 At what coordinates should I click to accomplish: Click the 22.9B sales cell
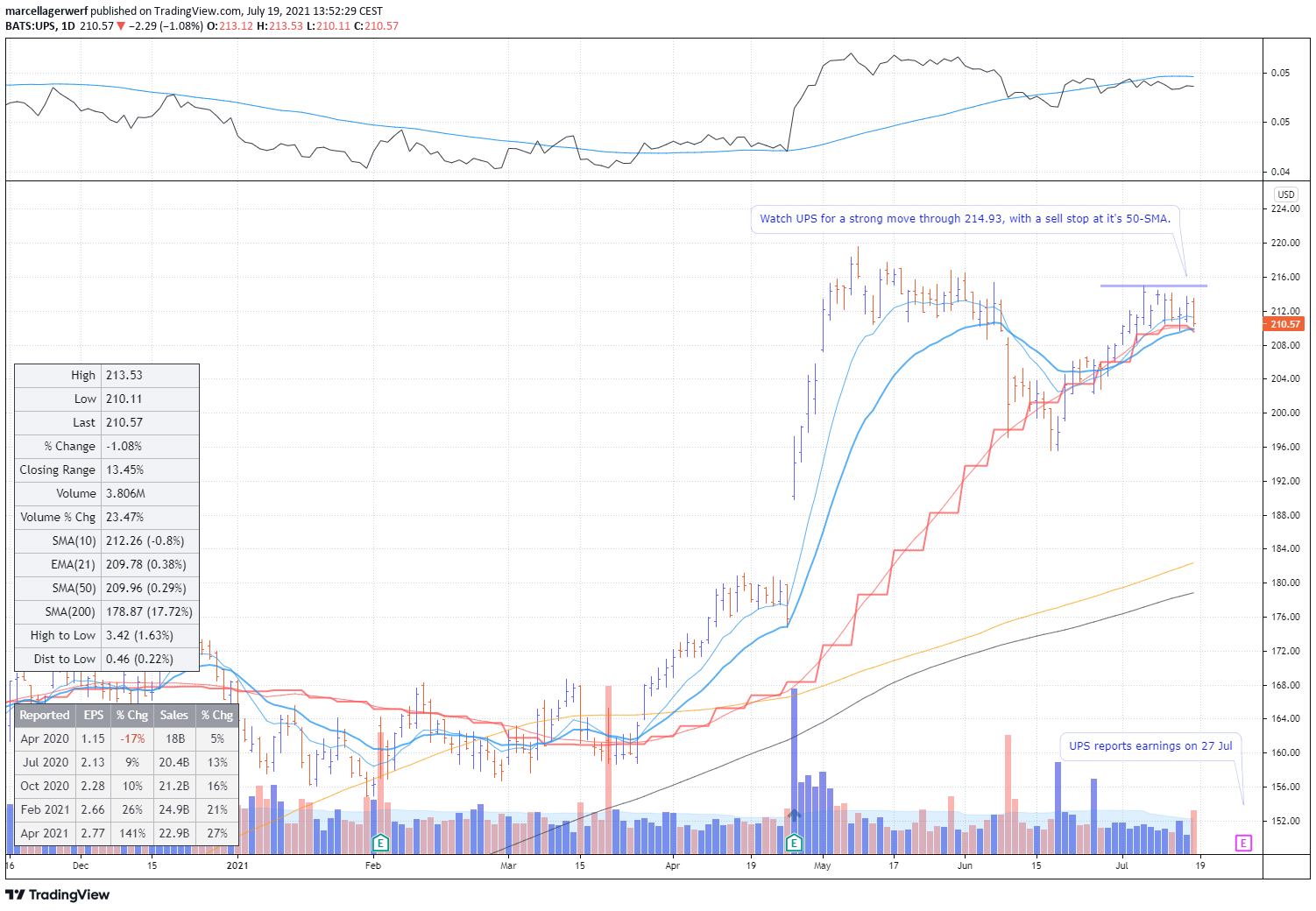174,833
